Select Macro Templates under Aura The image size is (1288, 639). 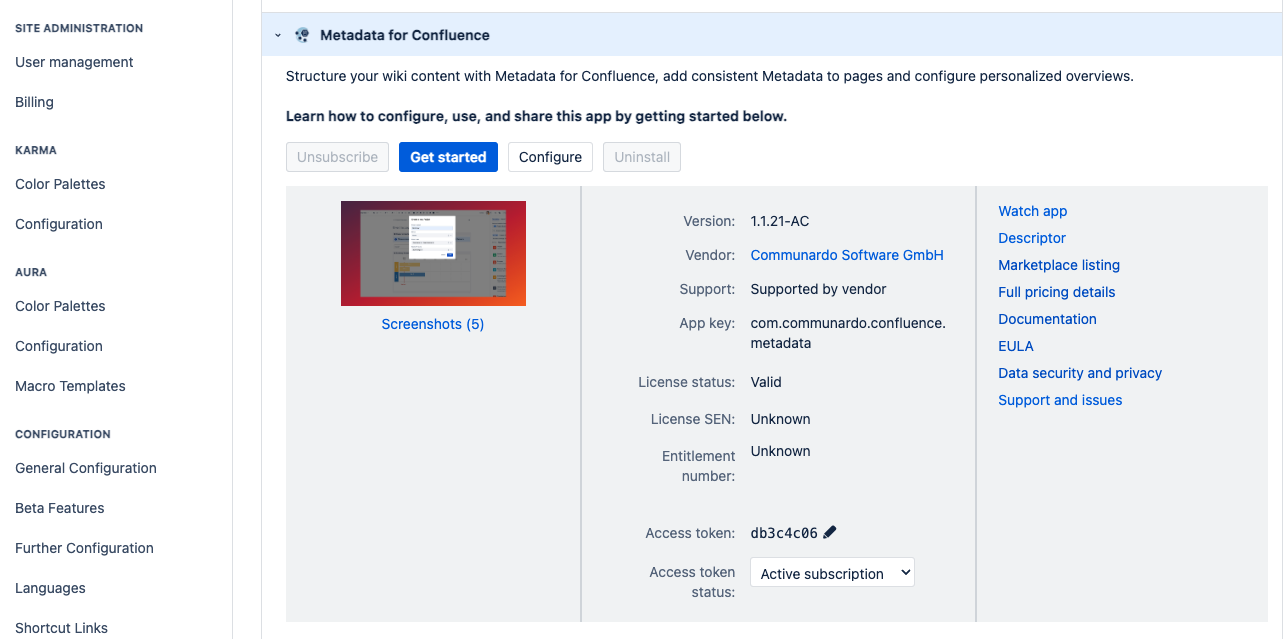click(x=70, y=386)
